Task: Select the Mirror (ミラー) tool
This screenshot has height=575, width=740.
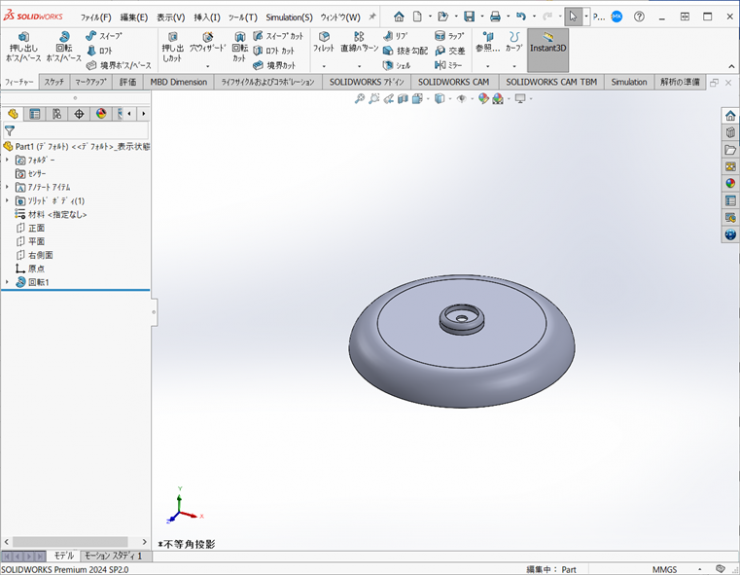Action: [x=449, y=65]
